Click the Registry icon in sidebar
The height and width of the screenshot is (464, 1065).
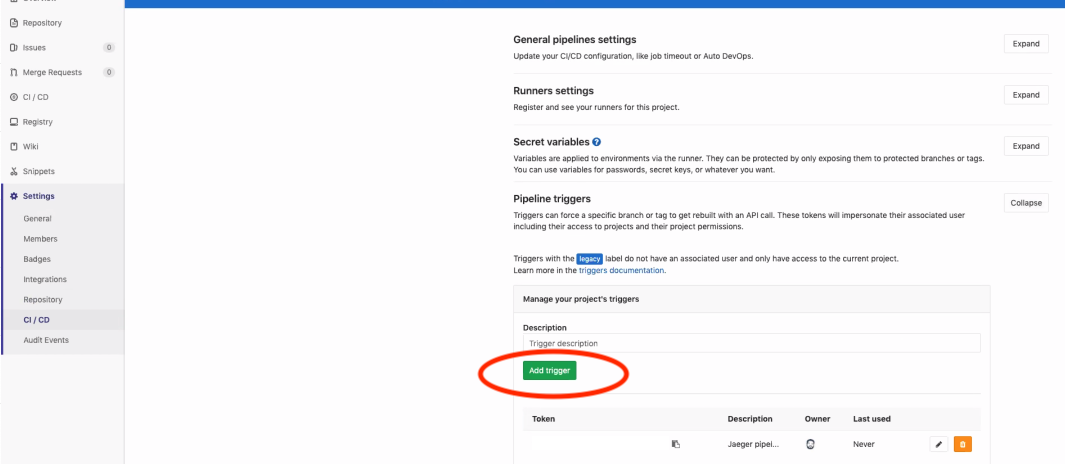click(x=14, y=122)
